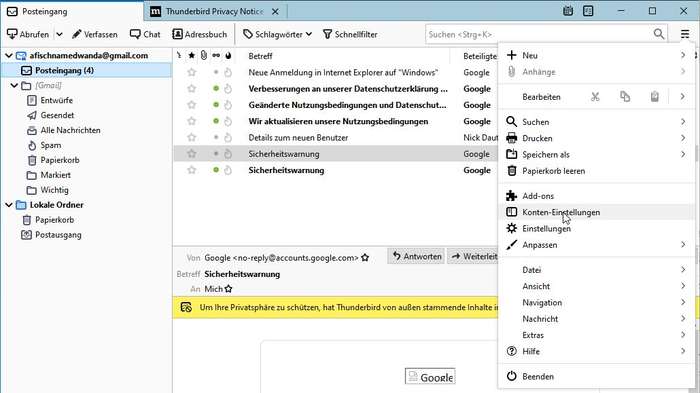
Task: Sort by the thread column icon
Action: tap(179, 55)
